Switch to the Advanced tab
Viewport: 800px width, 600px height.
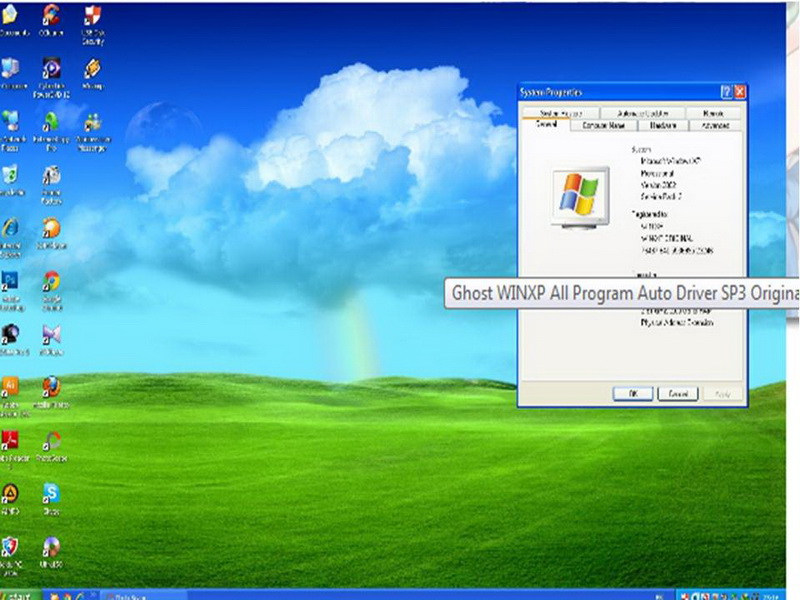tap(715, 126)
